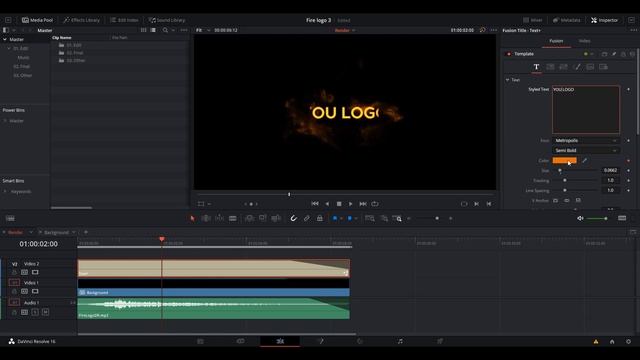Switch to the Edit page icon

(280, 341)
